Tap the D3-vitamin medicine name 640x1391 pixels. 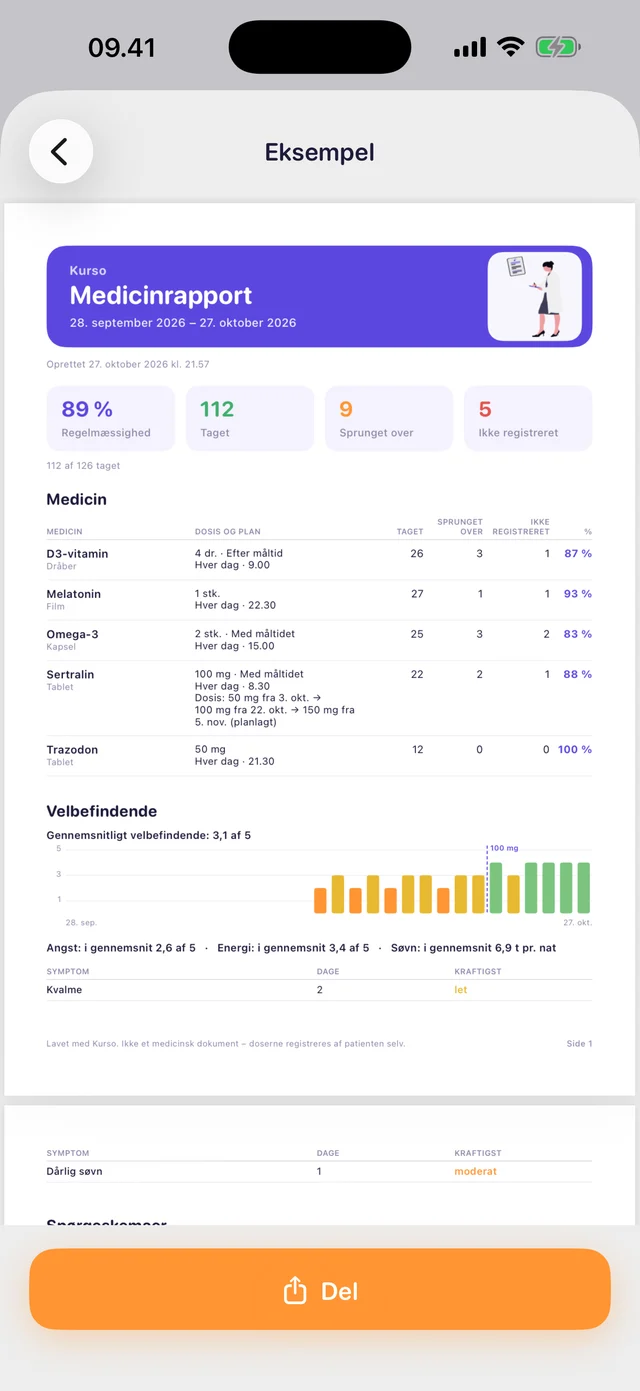coord(77,553)
